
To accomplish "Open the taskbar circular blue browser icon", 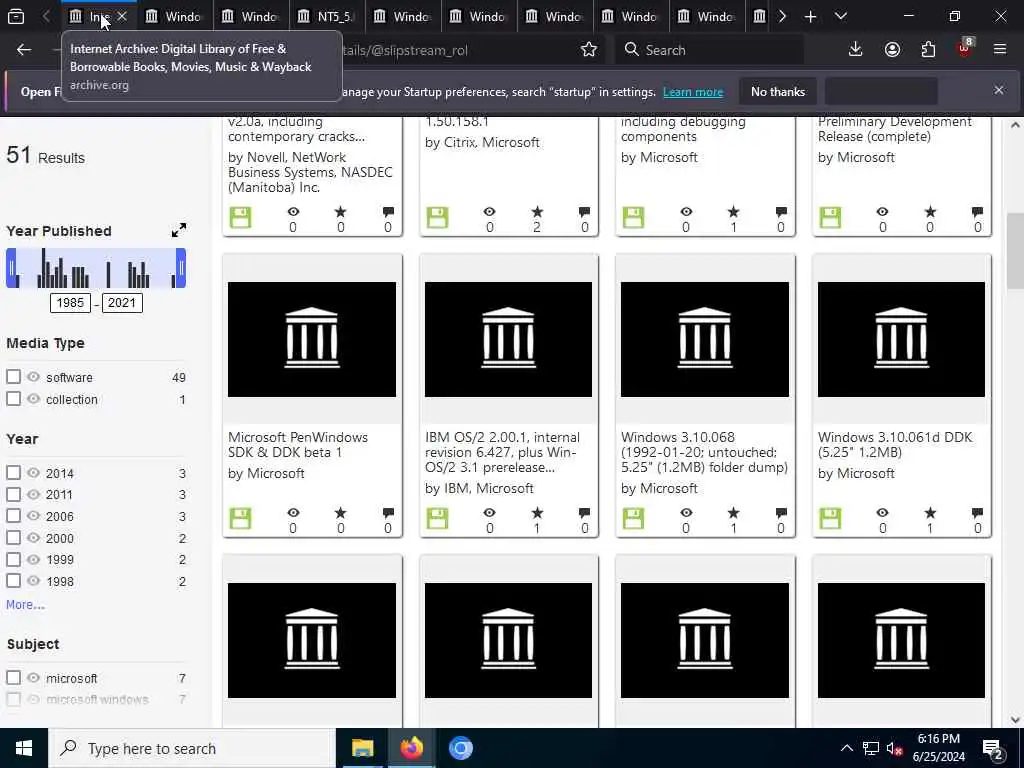I will click(x=460, y=748).
